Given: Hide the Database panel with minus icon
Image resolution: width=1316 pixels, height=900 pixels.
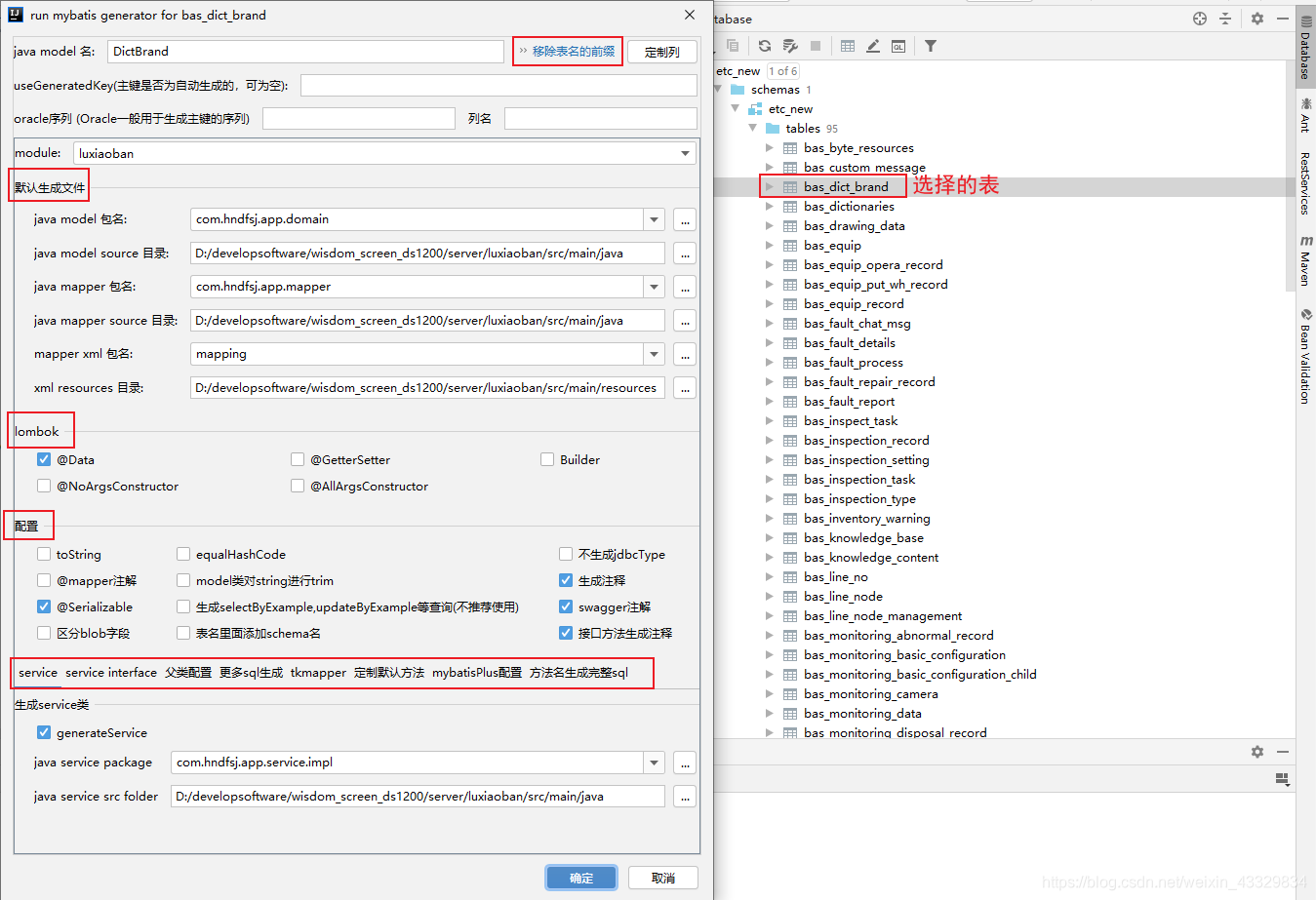Looking at the screenshot, I should pos(1283,19).
